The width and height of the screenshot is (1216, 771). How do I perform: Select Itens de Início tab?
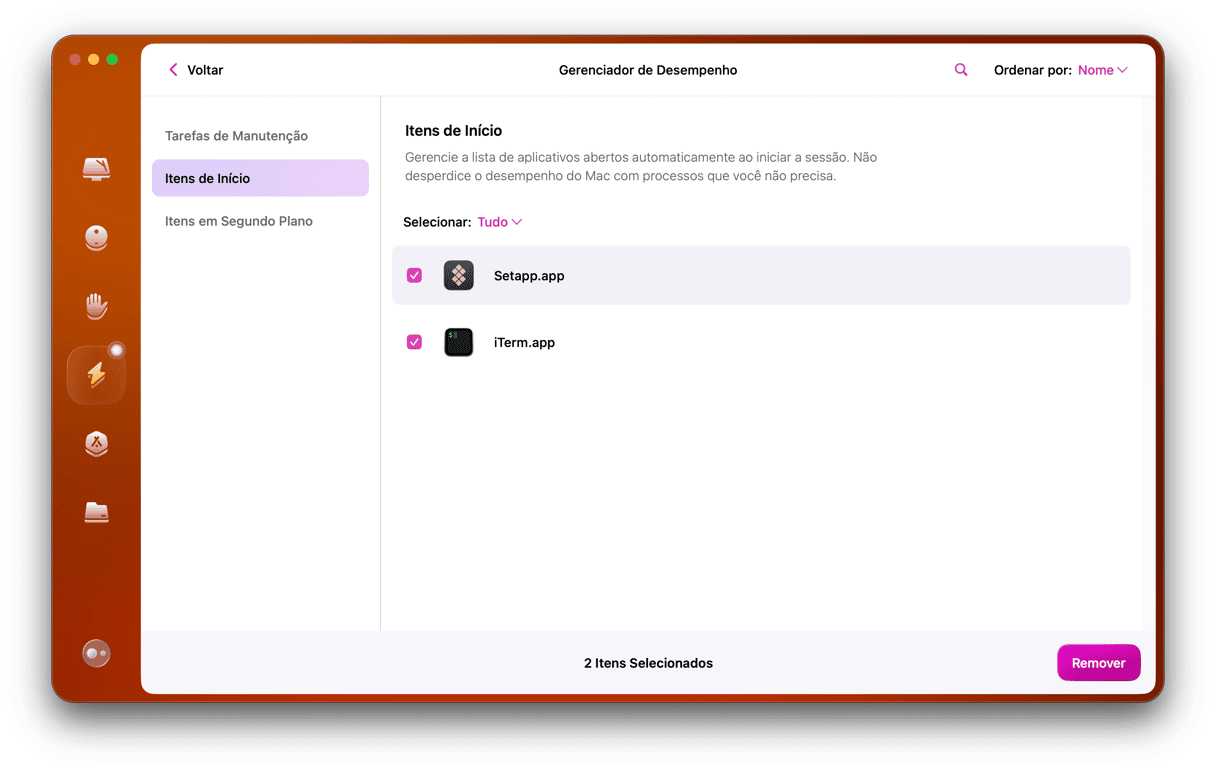tap(260, 178)
